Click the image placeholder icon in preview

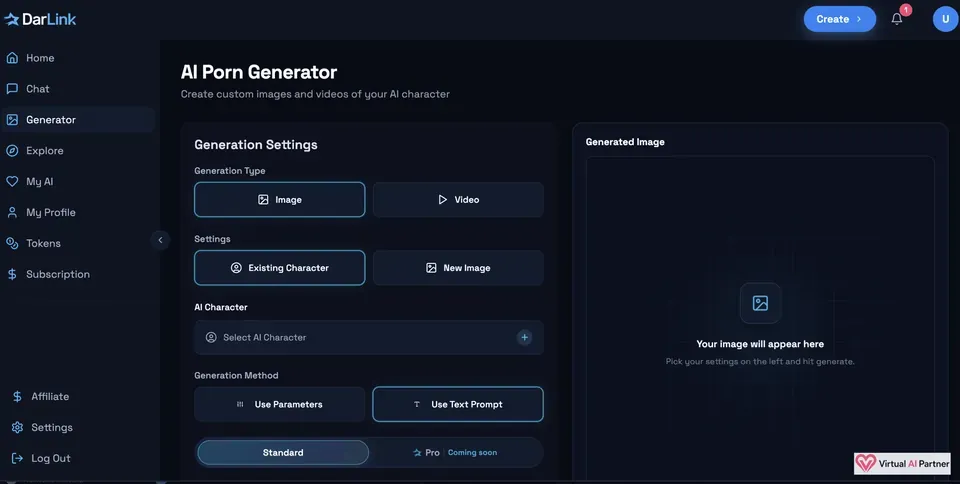(760, 303)
